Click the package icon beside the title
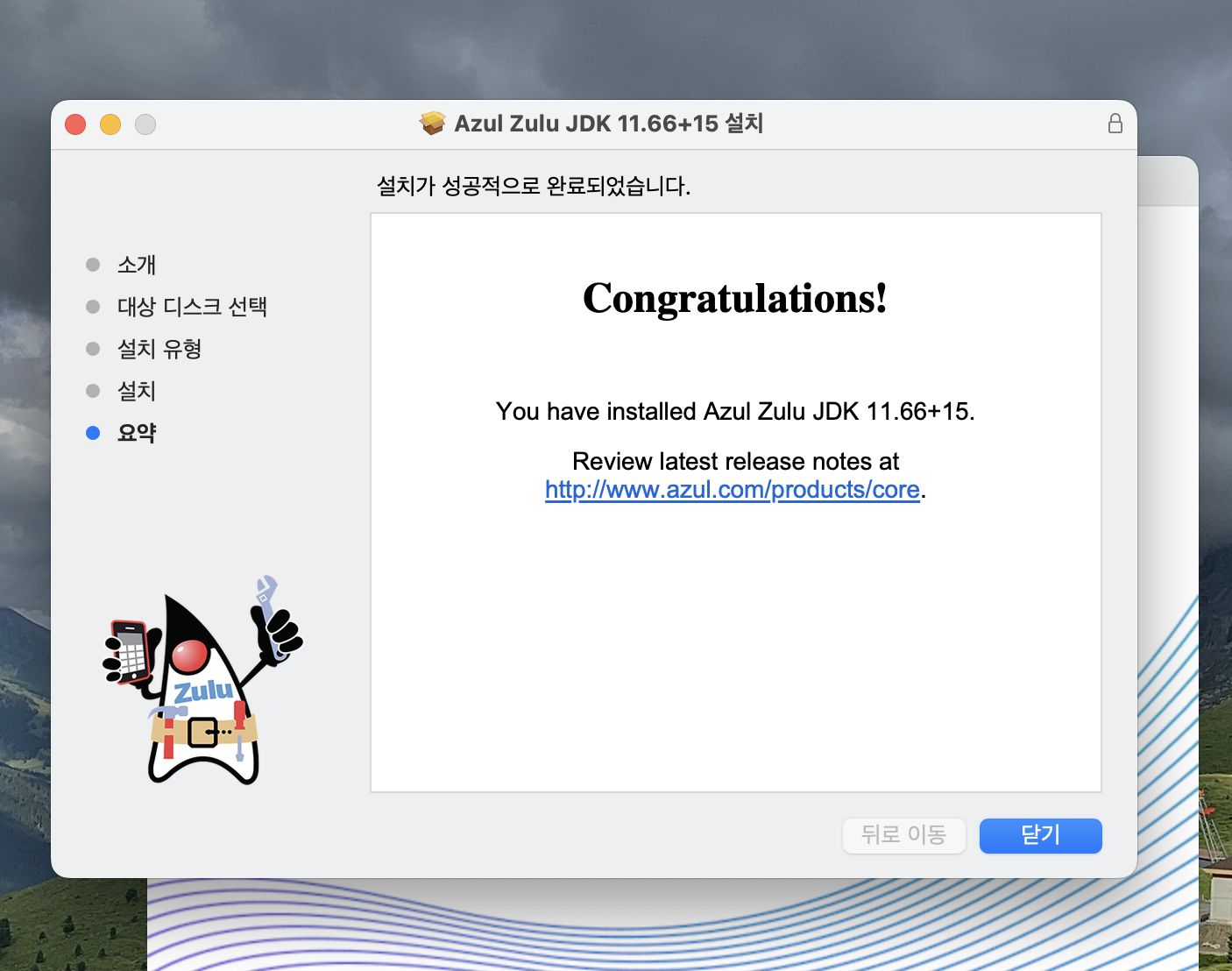Viewport: 1232px width, 971px height. (x=432, y=124)
